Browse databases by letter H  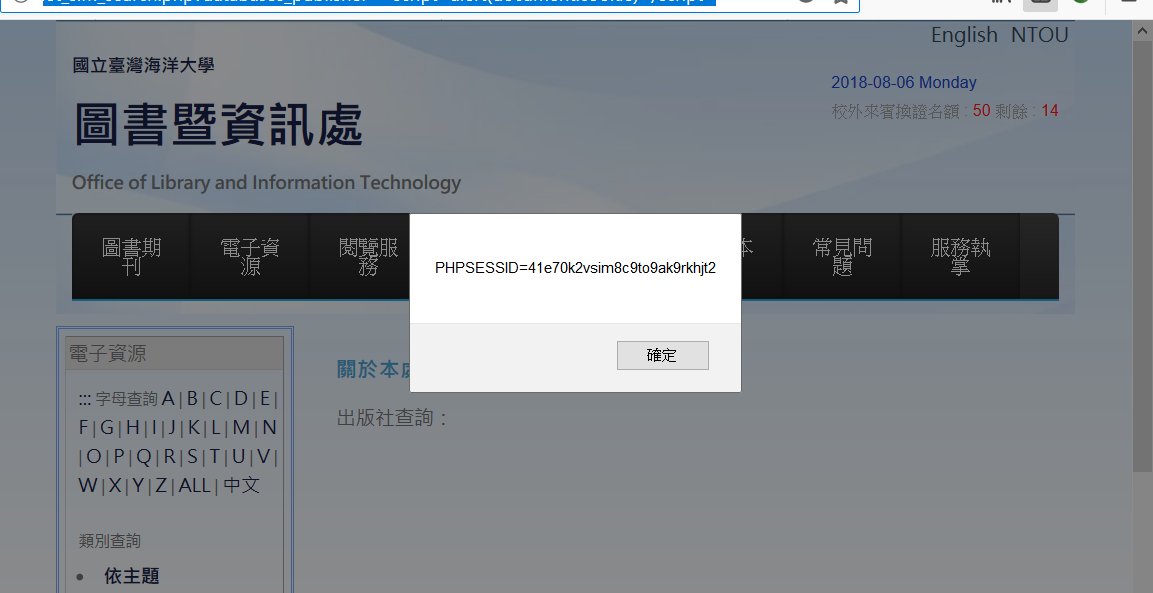pyautogui.click(x=132, y=427)
